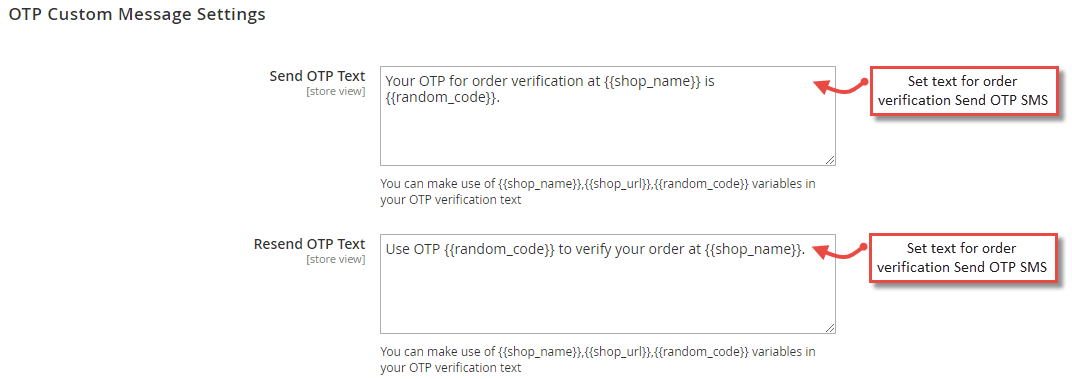
Task: Click the store view scope under Resend OTP Text
Action: [336, 259]
